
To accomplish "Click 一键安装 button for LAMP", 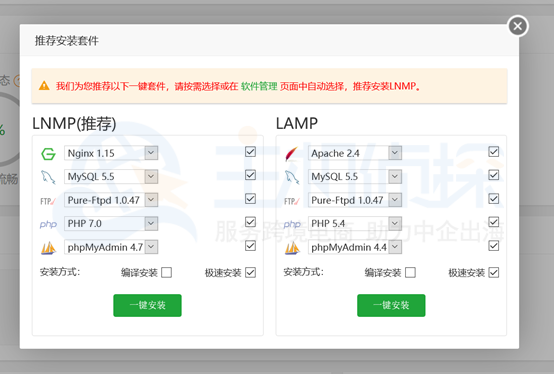I will coord(391,305).
